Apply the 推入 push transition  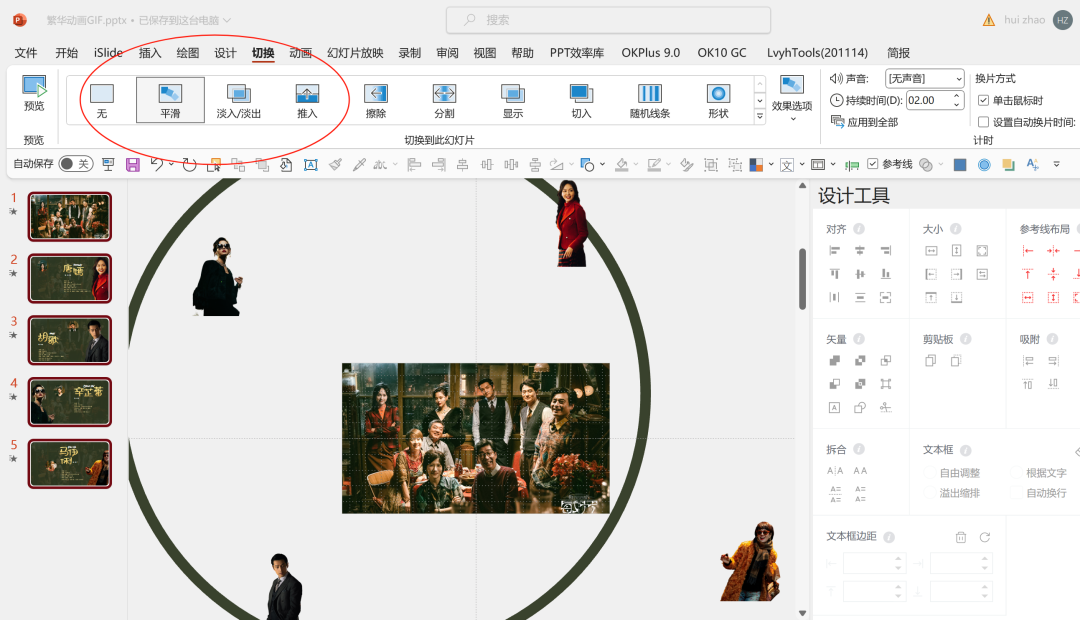click(x=307, y=100)
